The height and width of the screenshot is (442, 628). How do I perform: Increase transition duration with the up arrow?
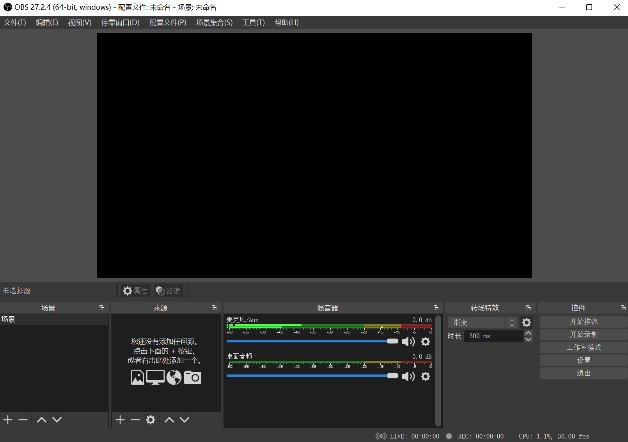pos(528,333)
